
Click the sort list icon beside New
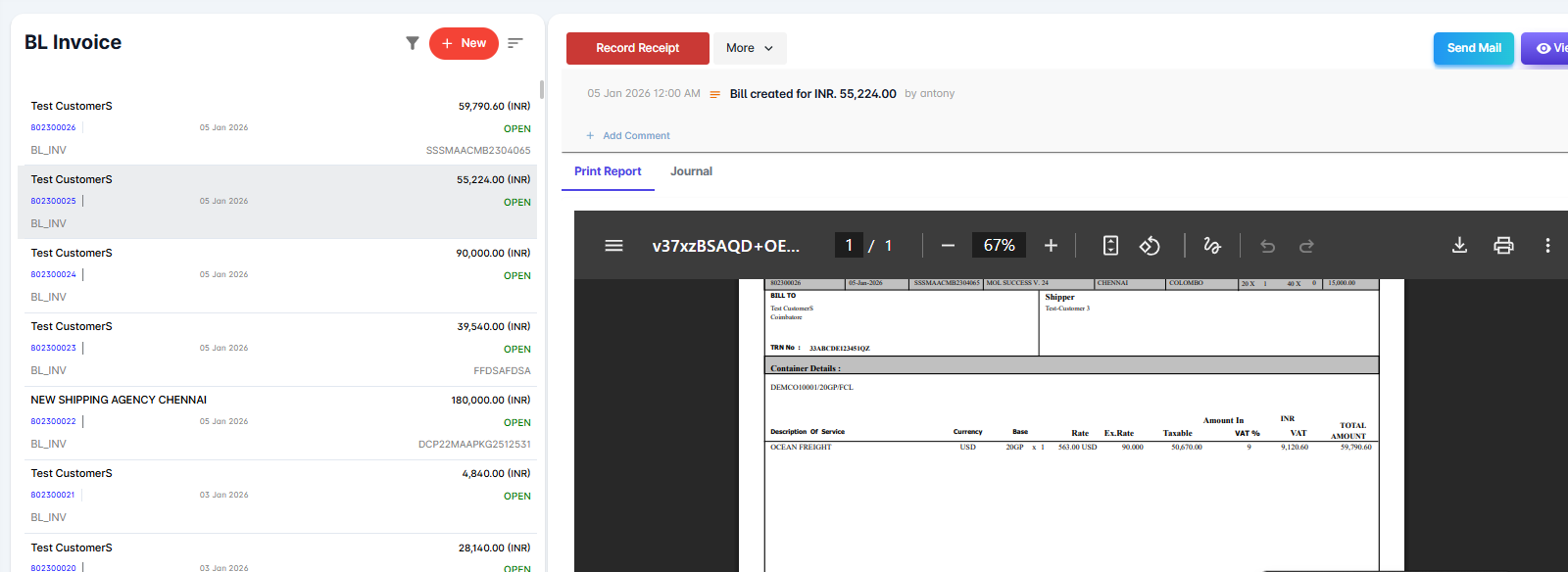515,43
